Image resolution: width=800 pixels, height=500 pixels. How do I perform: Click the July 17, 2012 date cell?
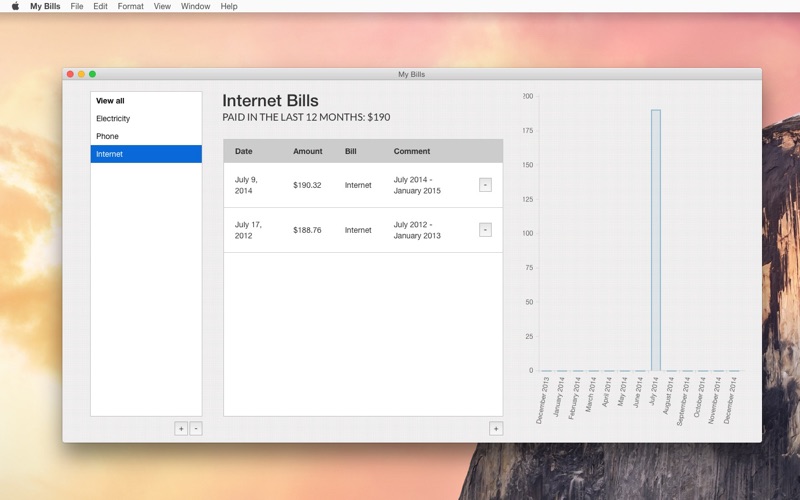[248, 230]
